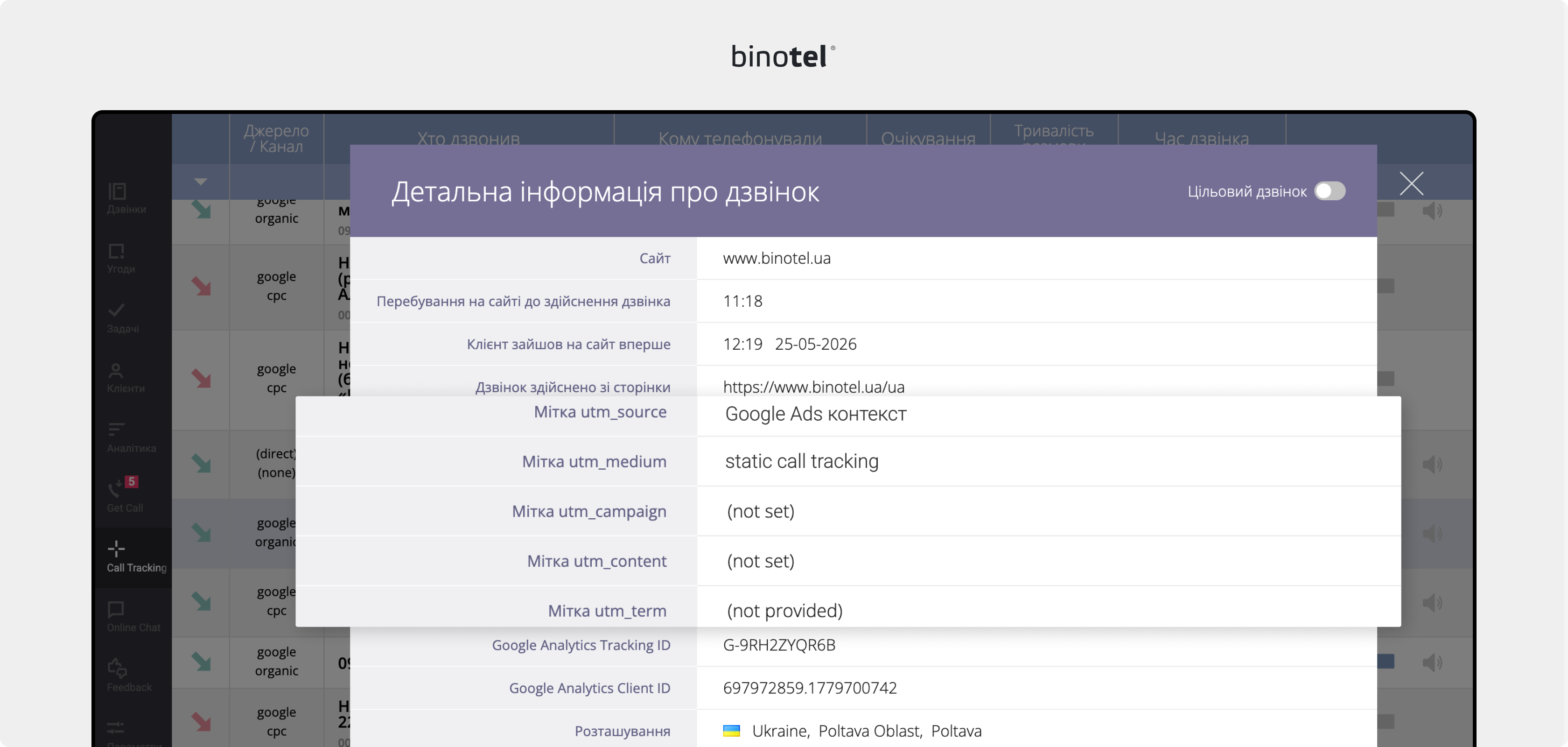
Task: Play recording of highlighted google organic call
Action: pos(1432,533)
